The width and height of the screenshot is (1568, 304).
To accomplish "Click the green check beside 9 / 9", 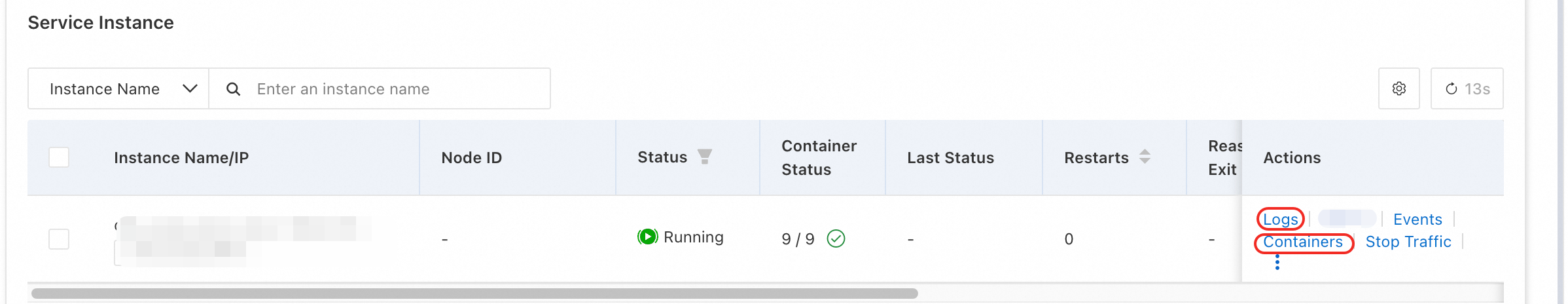I will point(836,238).
